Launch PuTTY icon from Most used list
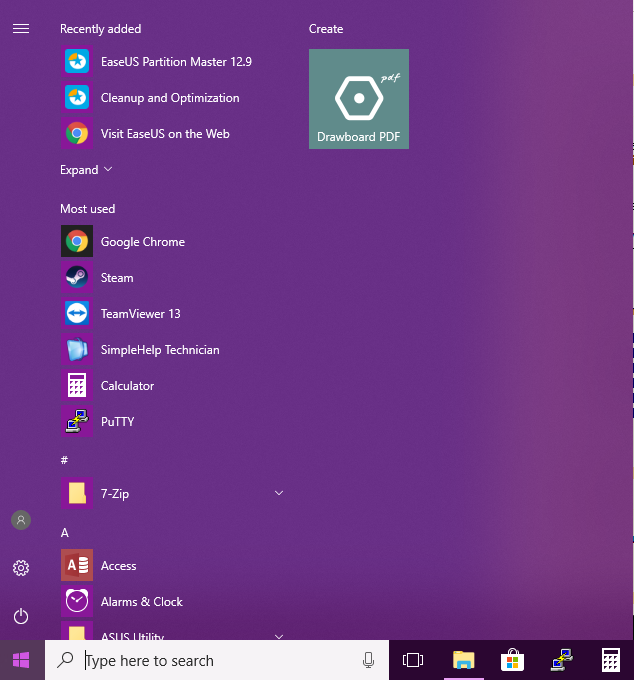The height and width of the screenshot is (680, 634). (x=77, y=421)
